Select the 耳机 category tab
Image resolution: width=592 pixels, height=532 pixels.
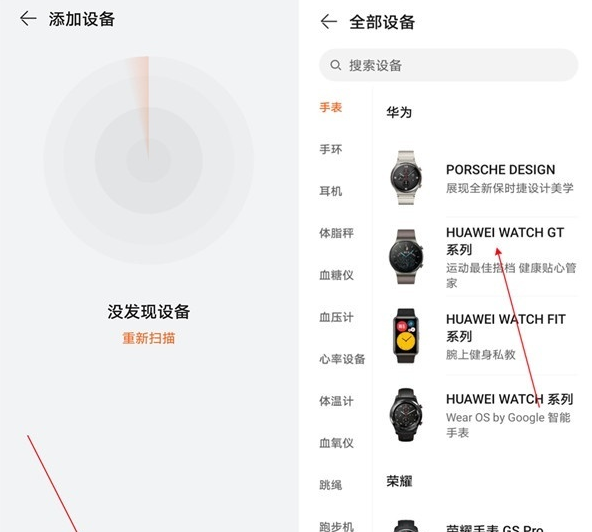pyautogui.click(x=331, y=191)
